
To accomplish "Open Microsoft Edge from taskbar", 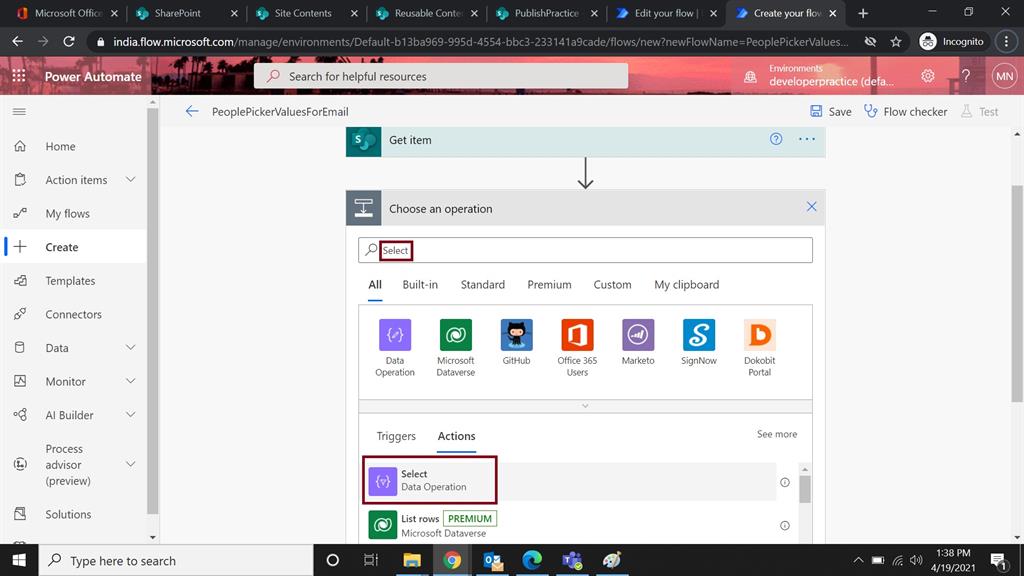I will click(x=532, y=560).
